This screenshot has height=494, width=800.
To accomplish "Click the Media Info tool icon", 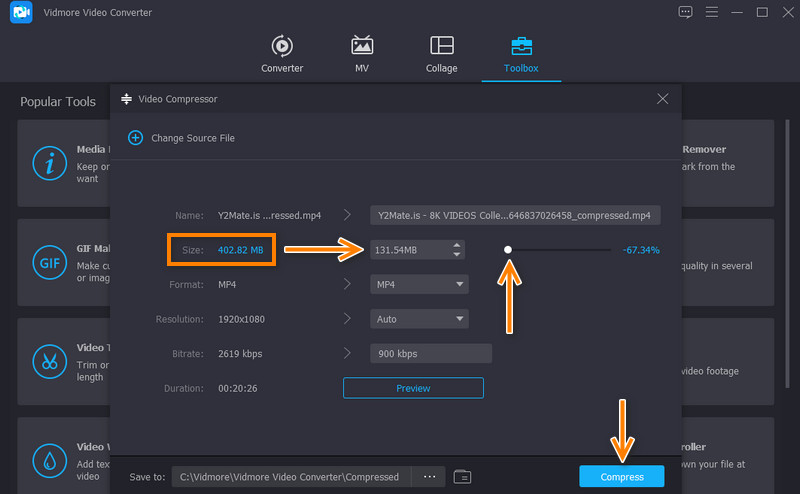I will pos(48,163).
